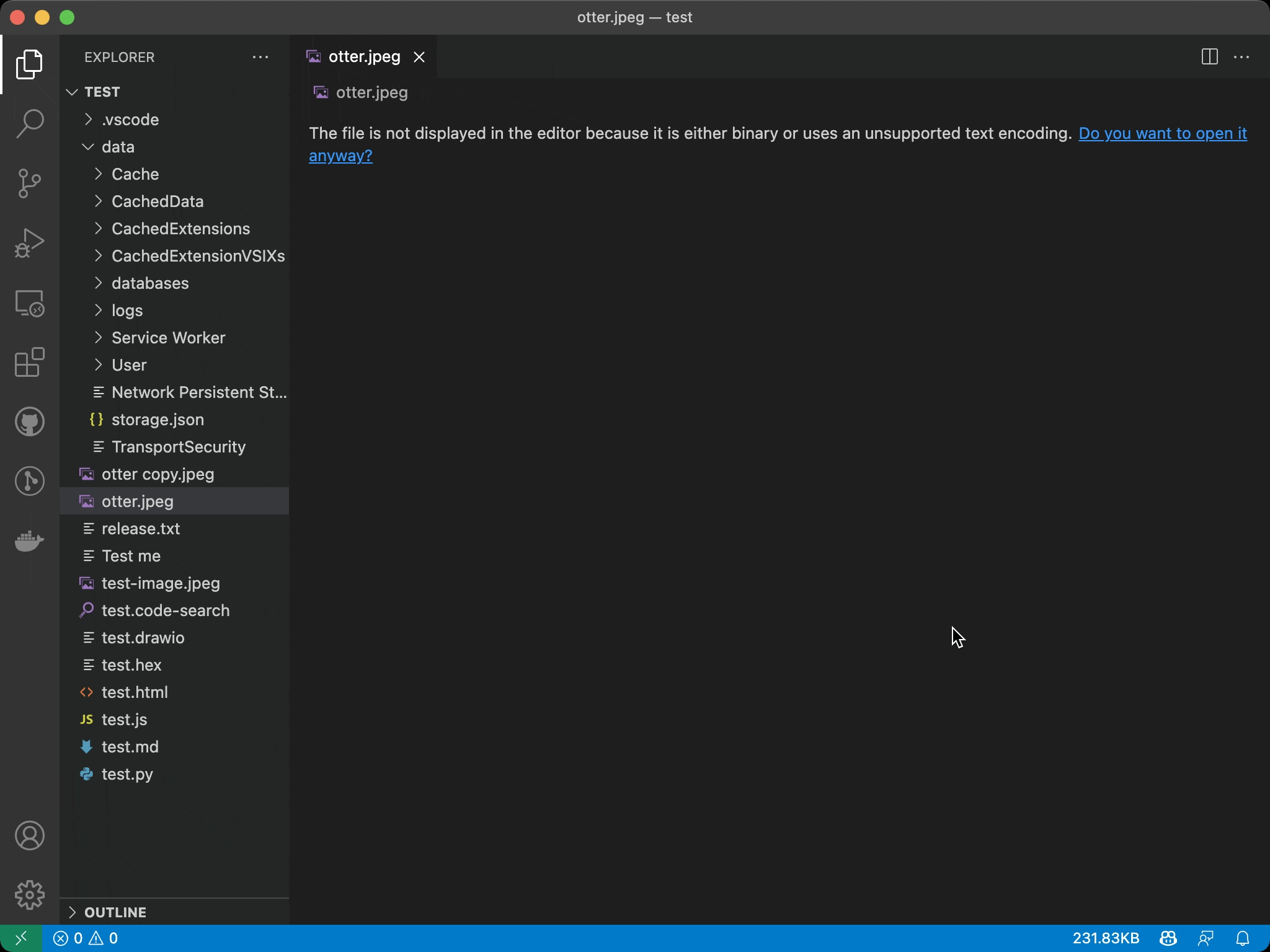
Task: Open the GitHub sidebar icon
Action: point(29,421)
